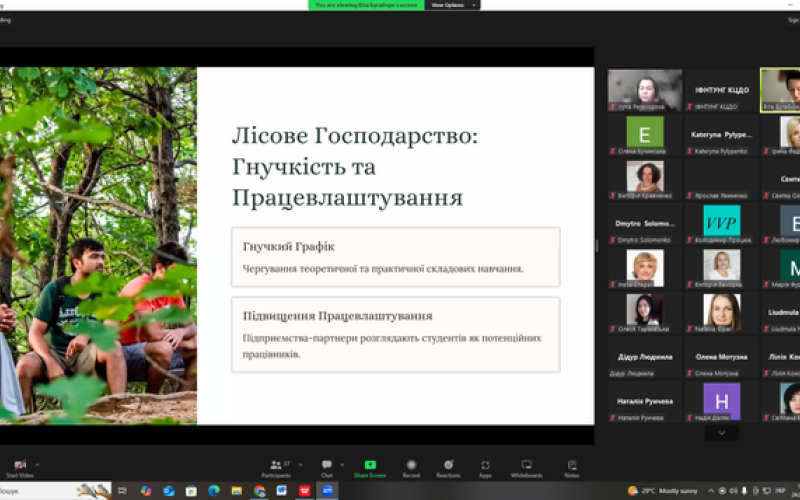
Task: Open Google Chrome from the taskbar
Action: click(259, 491)
